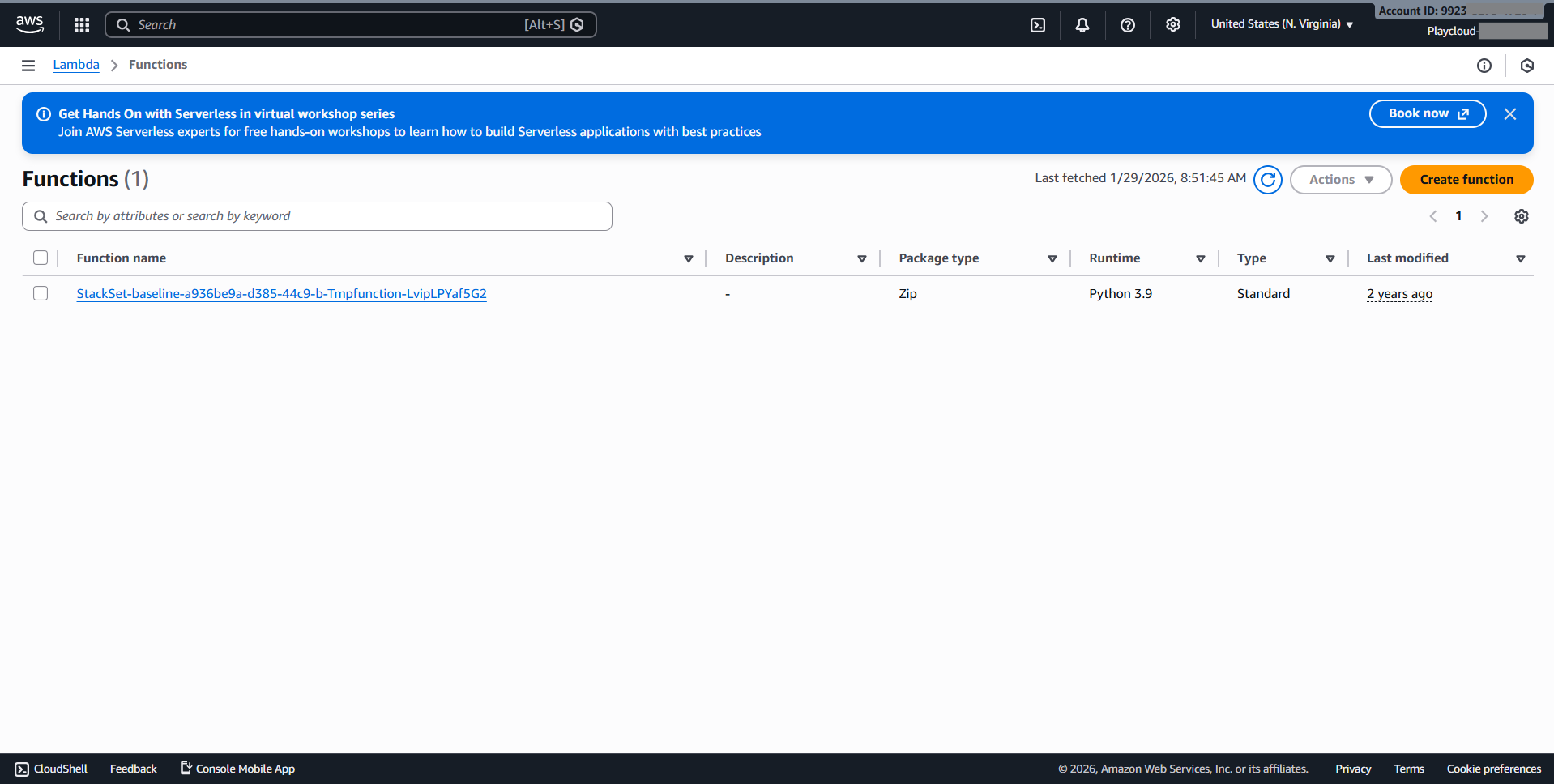The image size is (1554, 784).
Task: Open the top bar settings gear
Action: tap(1173, 25)
